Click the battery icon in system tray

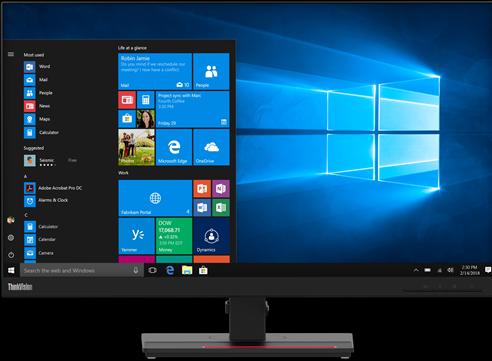pos(428,270)
